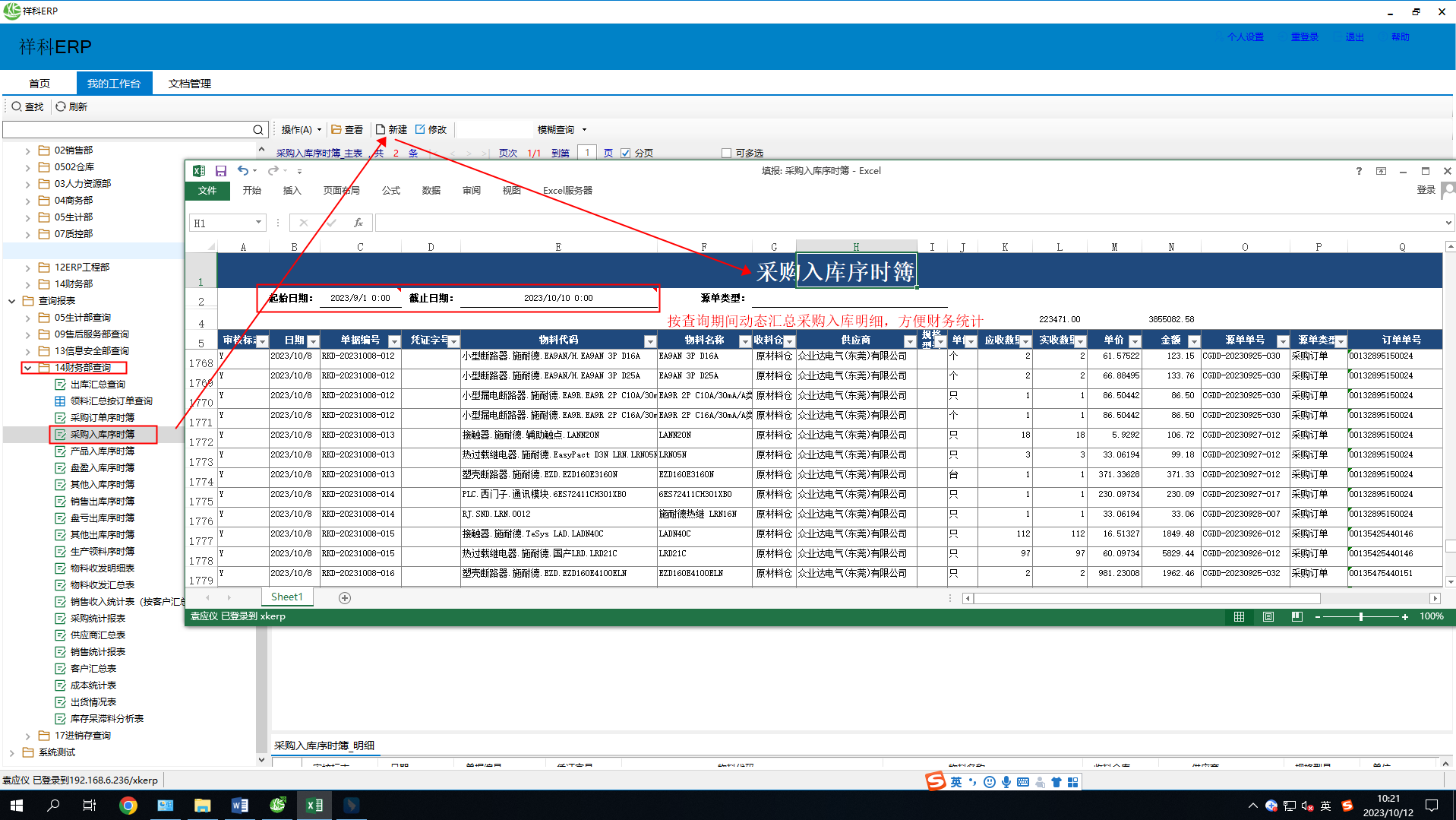The width and height of the screenshot is (1456, 820).
Task: Collapse the 14财务部查询 tree node
Action: [x=28, y=368]
